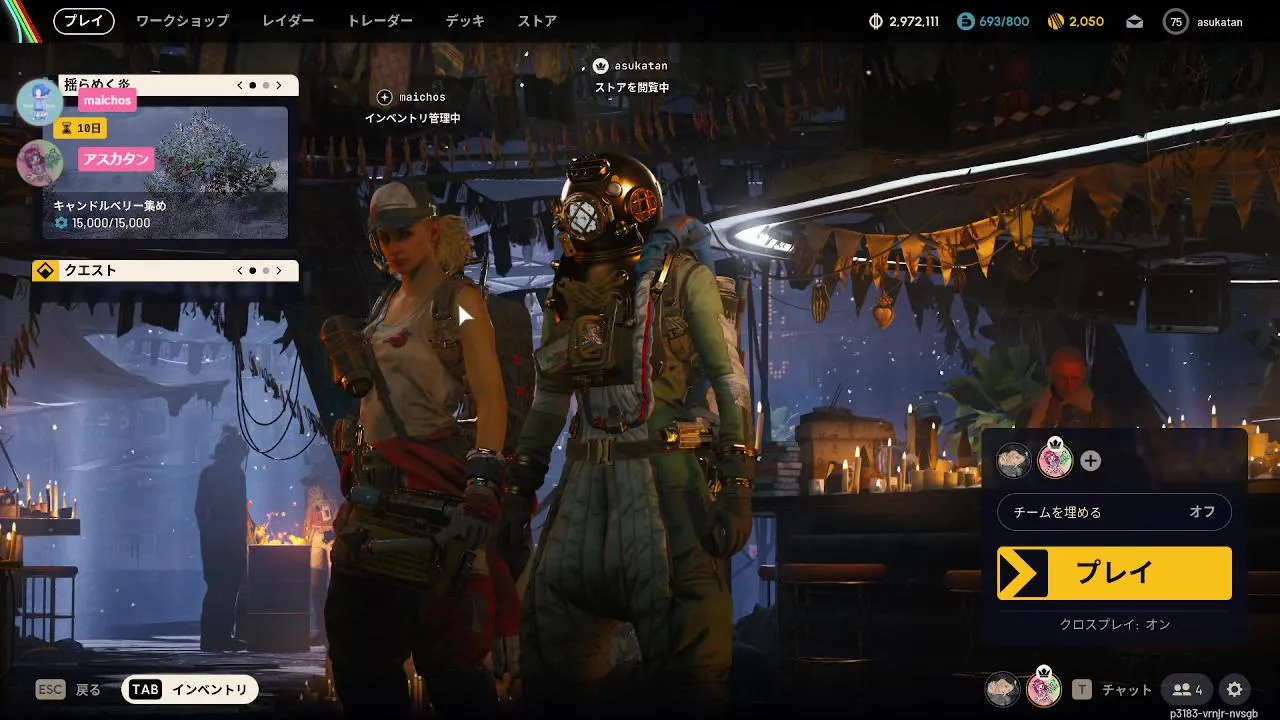
Task: Open the ストア tab
Action: 537,21
